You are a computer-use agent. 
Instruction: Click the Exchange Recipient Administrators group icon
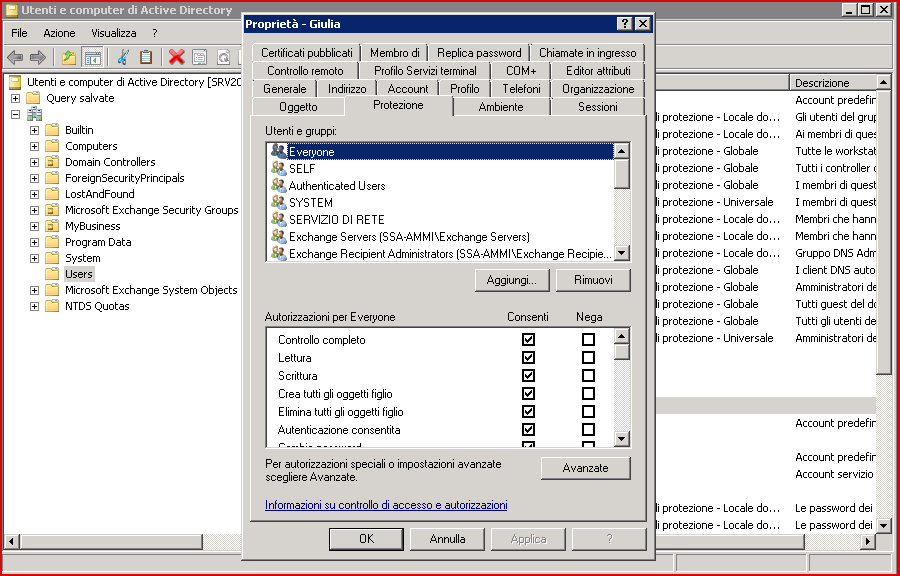(278, 253)
